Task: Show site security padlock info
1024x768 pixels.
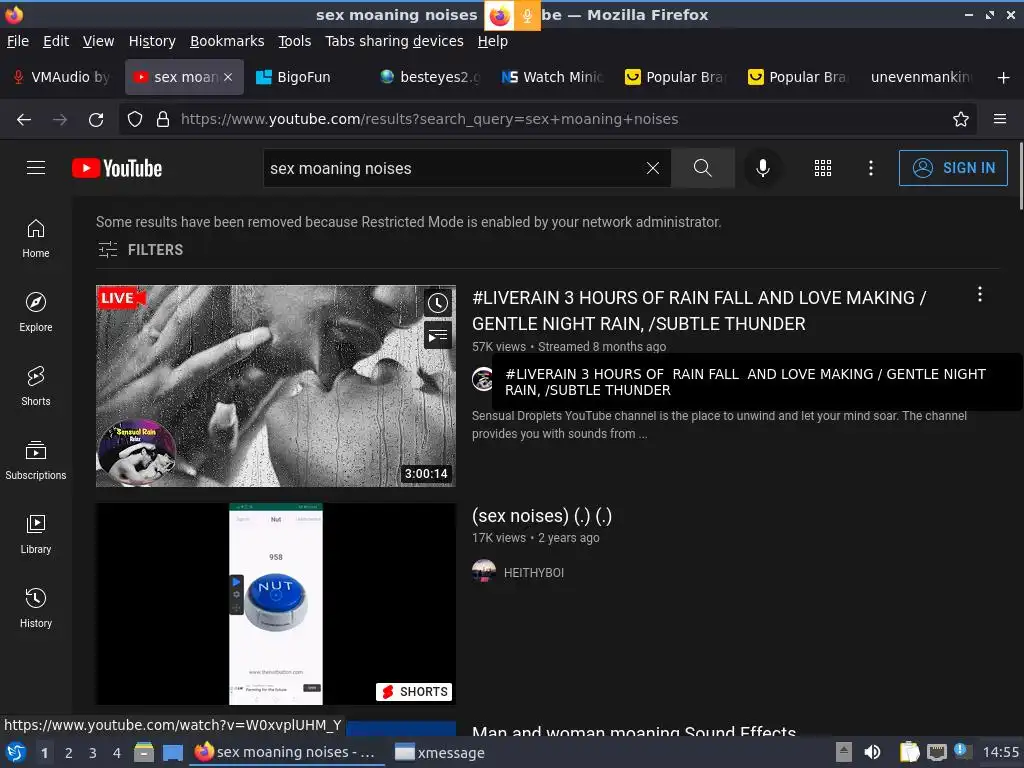Action: pos(163,119)
